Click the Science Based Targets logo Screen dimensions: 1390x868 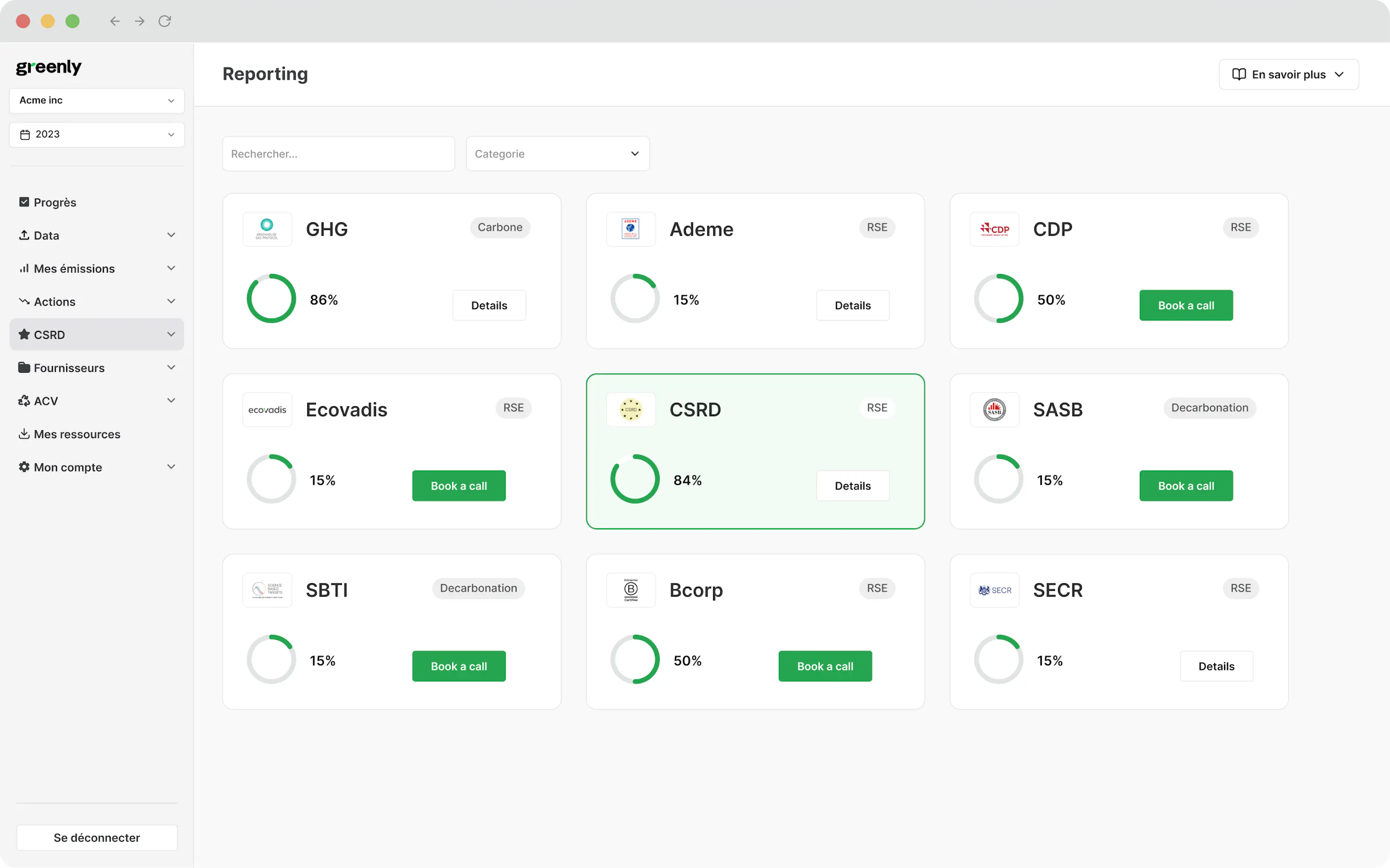click(267, 589)
